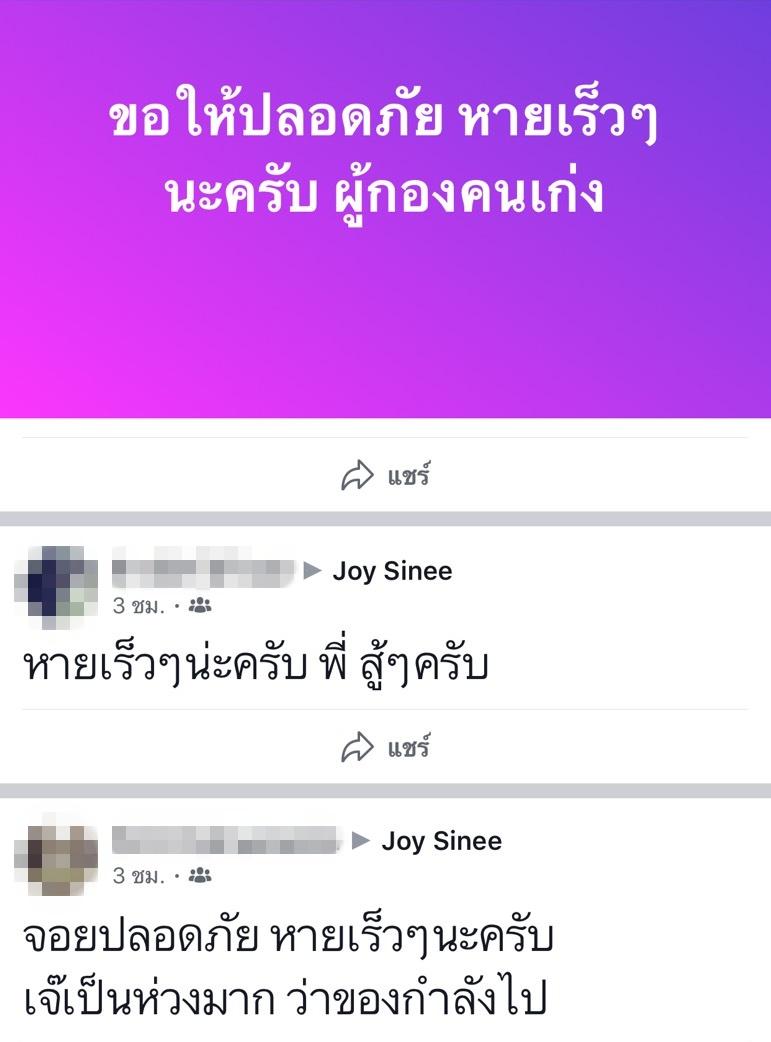Open the pixelated dark-blue profile picture
Viewport: 771px width, 1042px height.
pos(56,587)
